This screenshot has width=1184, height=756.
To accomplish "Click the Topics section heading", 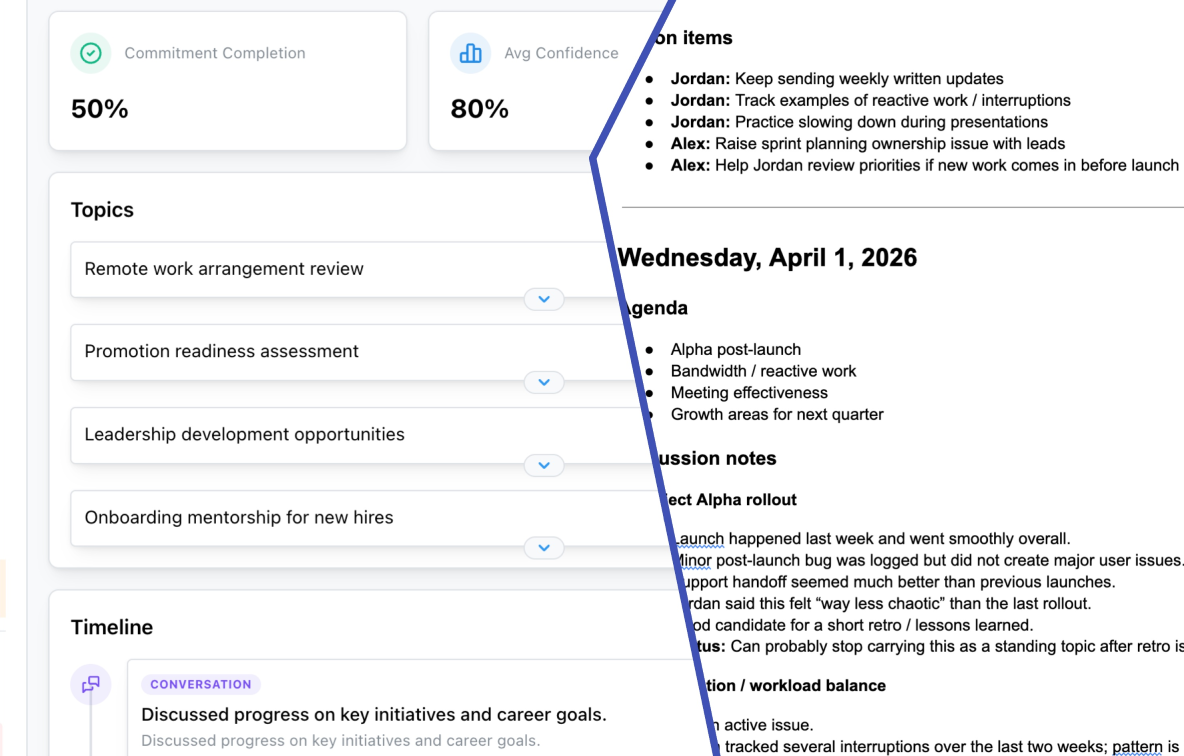I will coord(102,210).
